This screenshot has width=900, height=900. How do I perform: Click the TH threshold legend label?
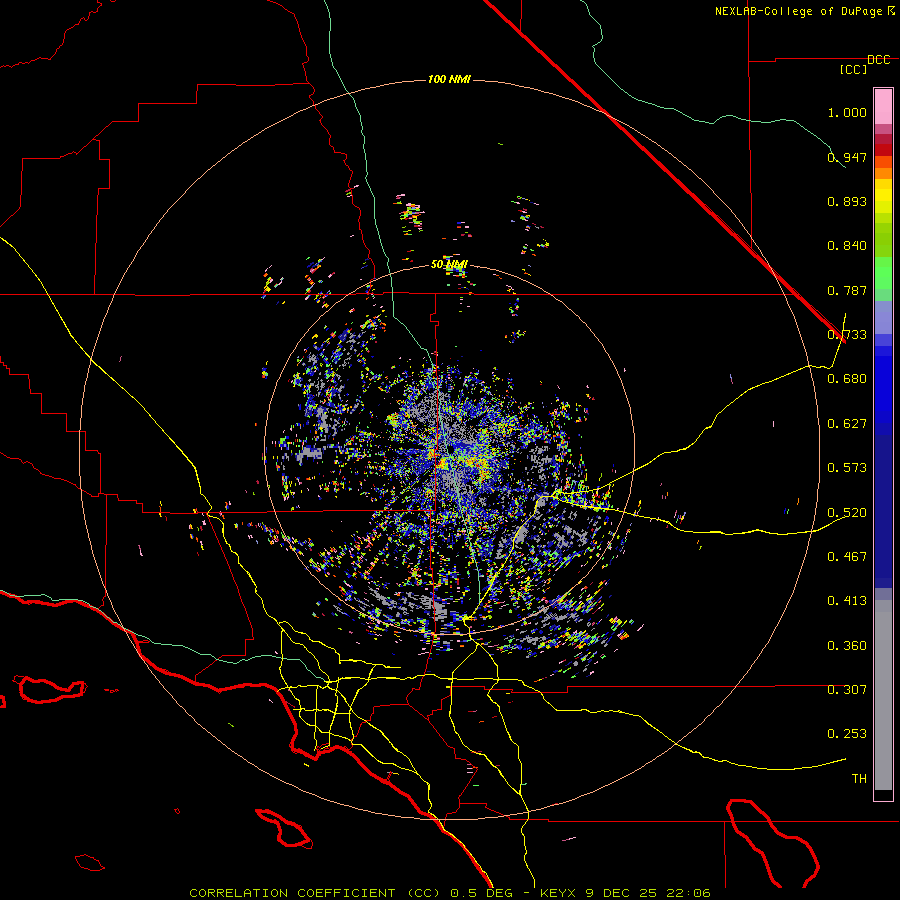pyautogui.click(x=859, y=779)
